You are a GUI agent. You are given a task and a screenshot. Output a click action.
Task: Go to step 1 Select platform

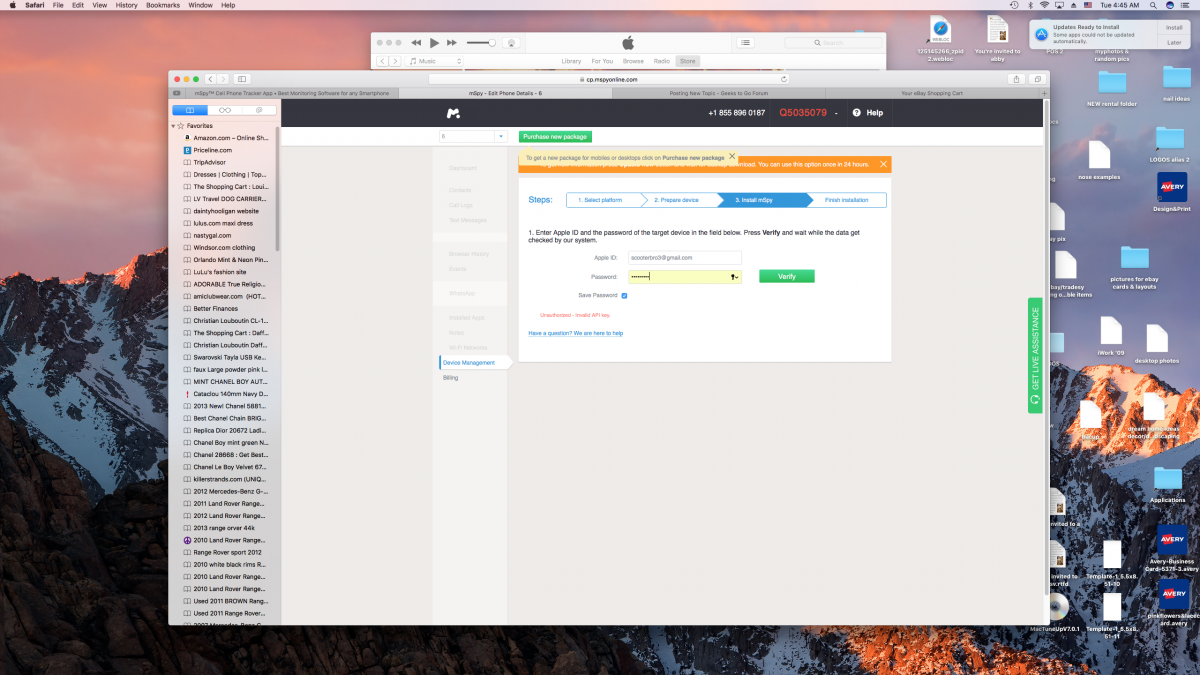(603, 200)
